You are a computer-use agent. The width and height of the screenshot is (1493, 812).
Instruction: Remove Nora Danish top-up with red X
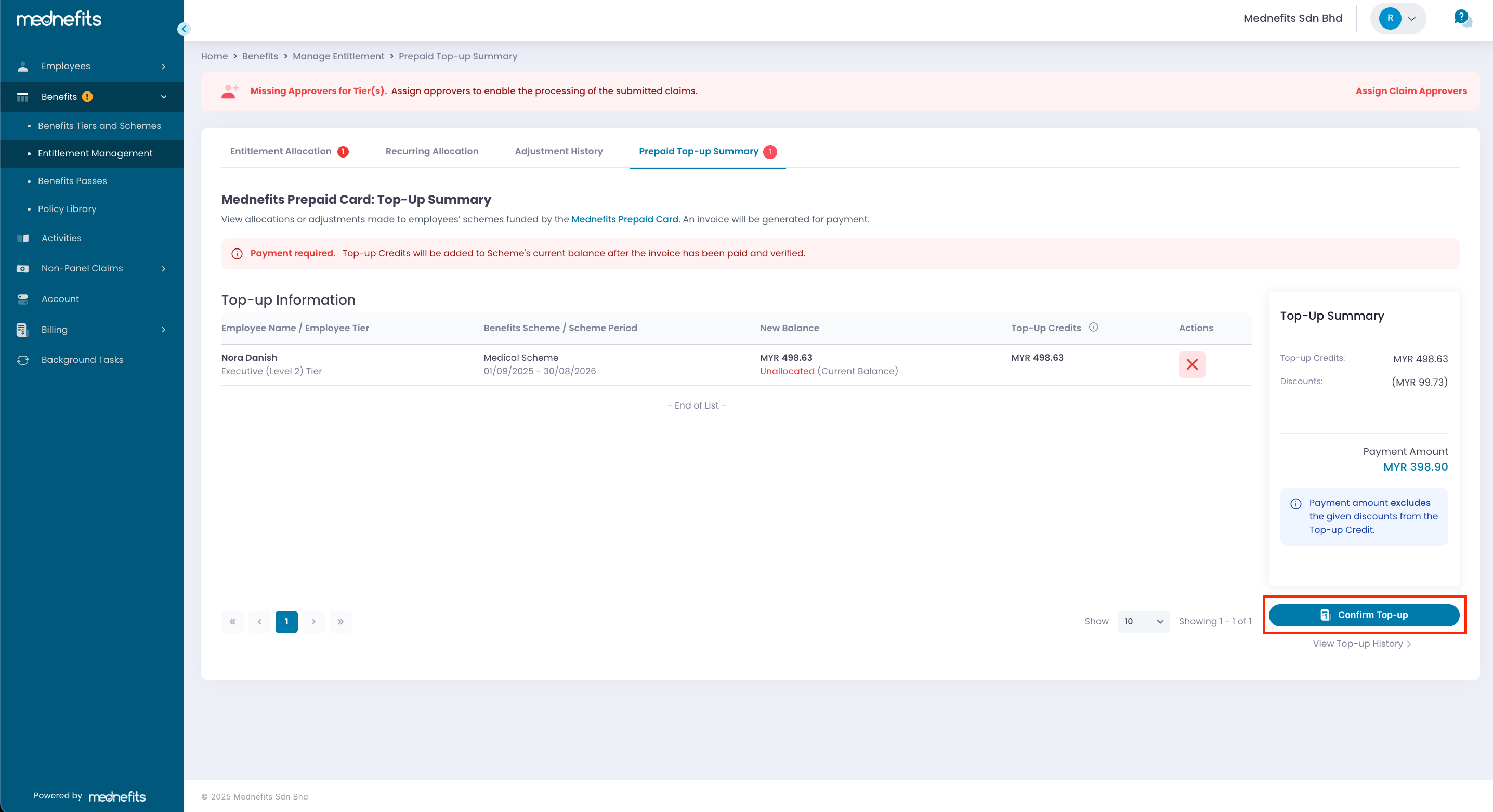click(x=1191, y=364)
